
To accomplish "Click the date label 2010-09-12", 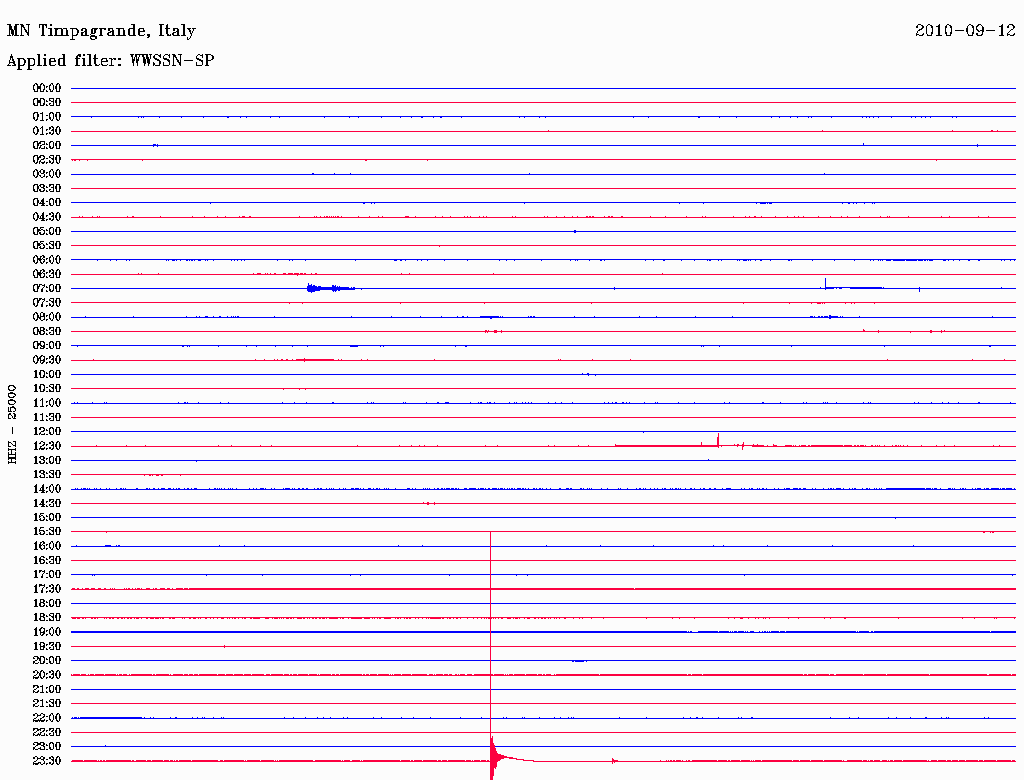I will coord(965,30).
